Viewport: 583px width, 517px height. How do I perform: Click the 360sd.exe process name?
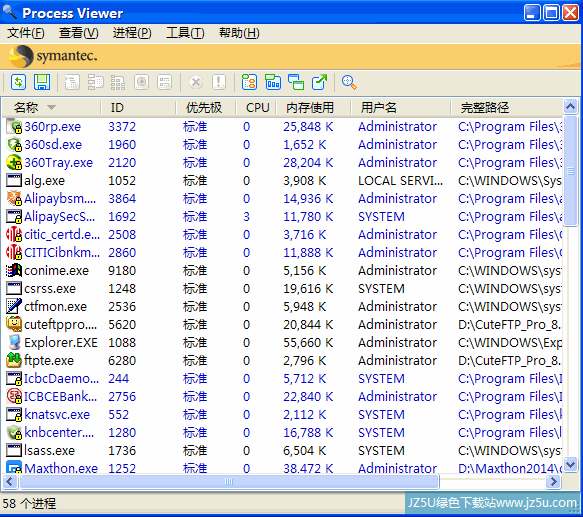(53, 145)
